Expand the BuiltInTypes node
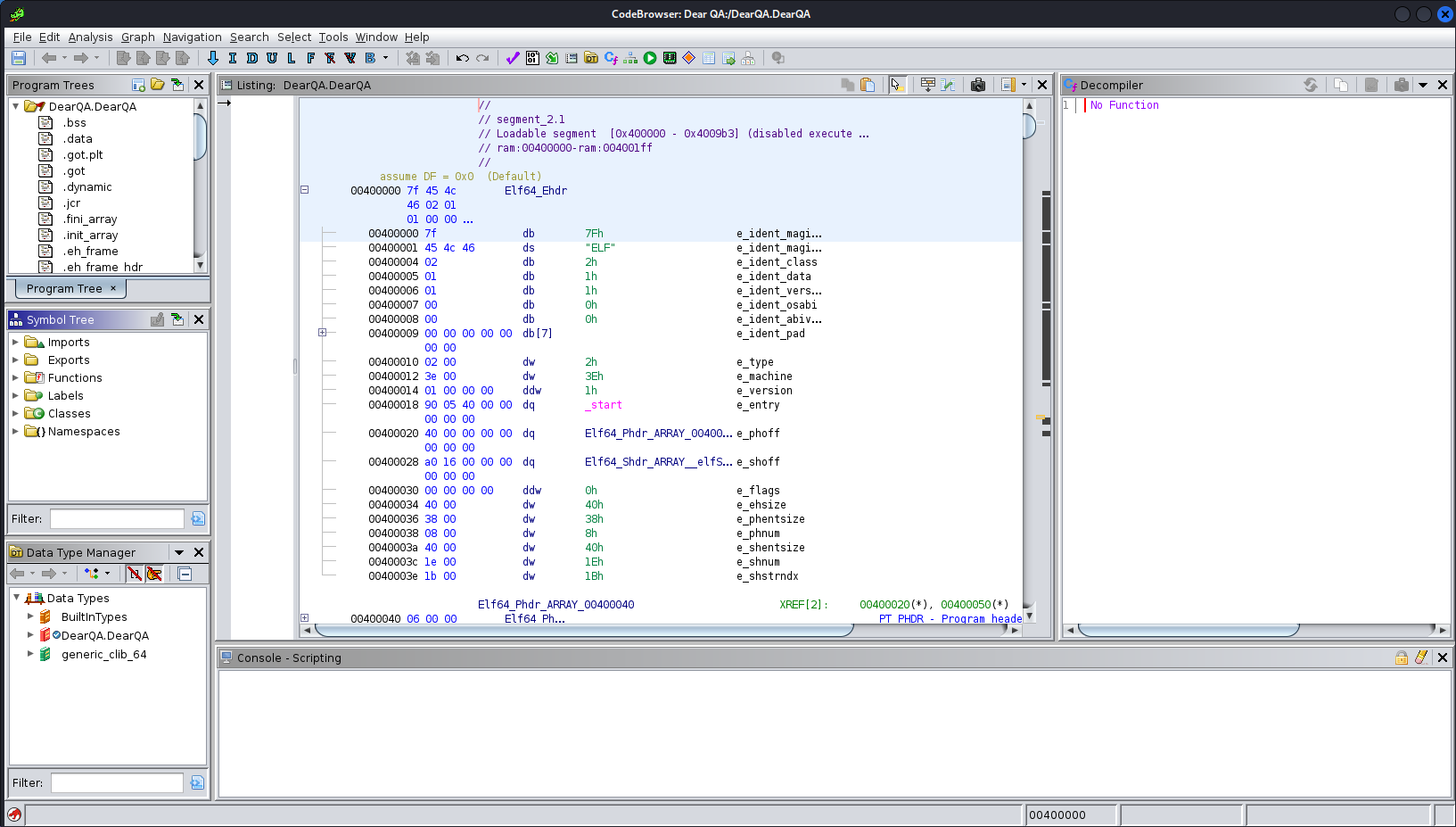Viewport: 1456px width, 827px height. pos(30,616)
